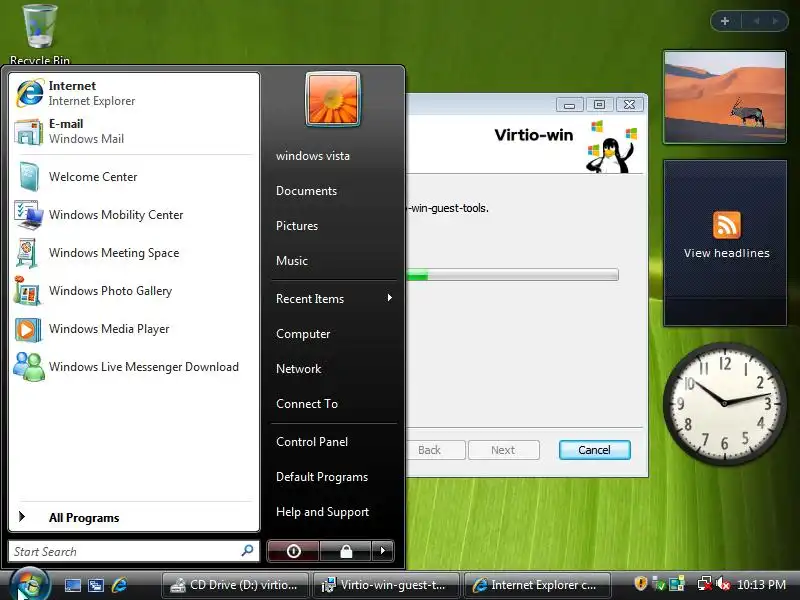Go to previous sidebar gadget page arrow
Viewport: 800px width, 600px height.
coord(756,21)
